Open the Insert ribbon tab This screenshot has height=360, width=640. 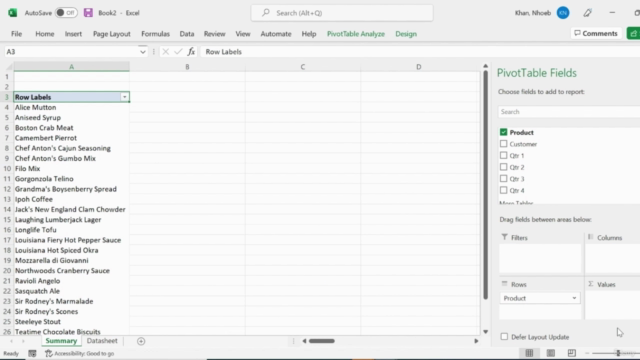coord(73,34)
